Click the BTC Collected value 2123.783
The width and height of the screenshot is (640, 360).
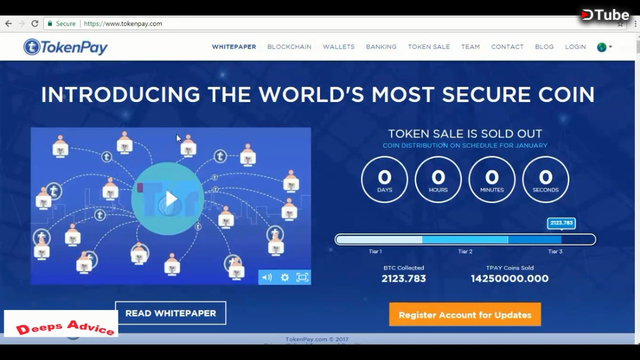404,279
